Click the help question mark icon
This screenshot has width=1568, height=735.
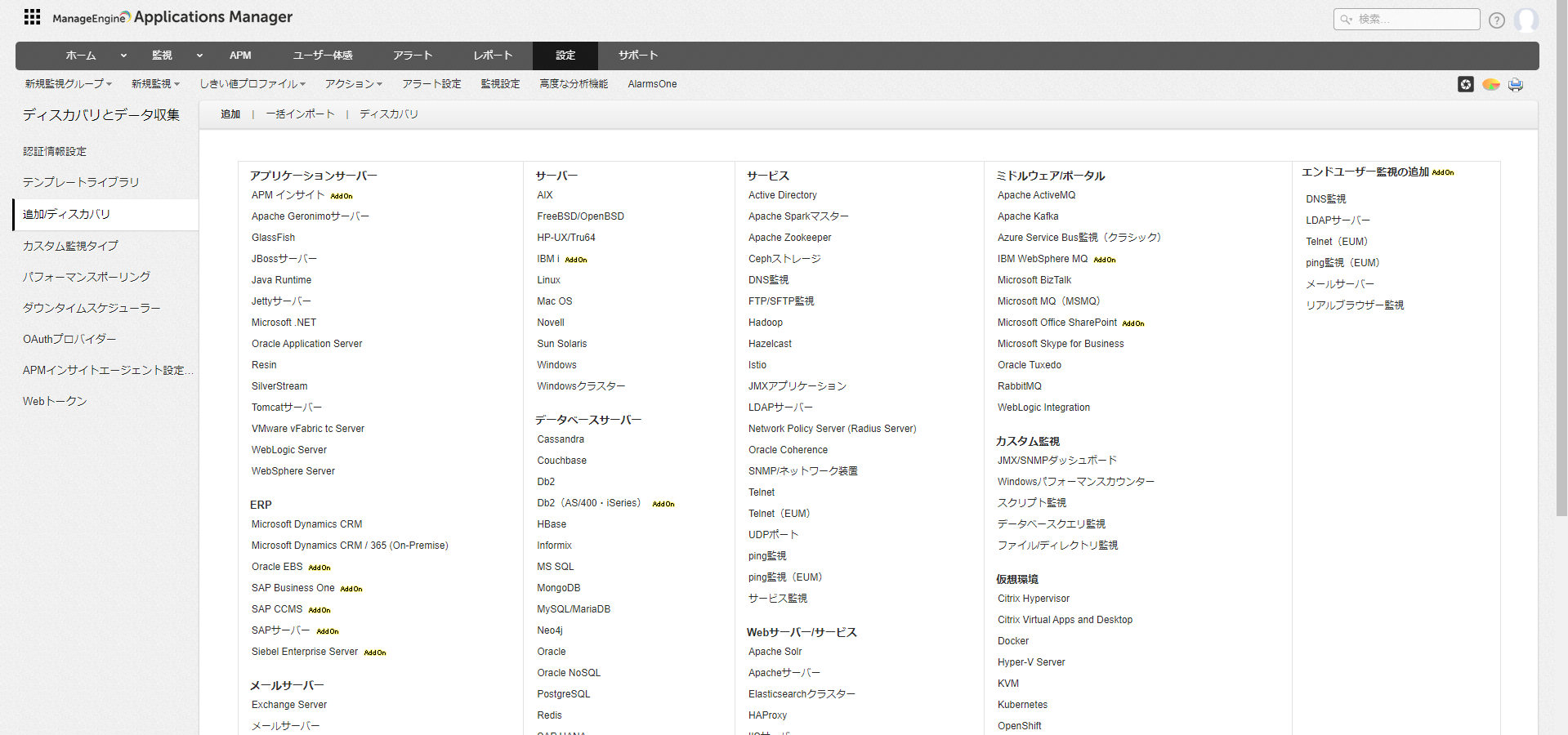(x=1496, y=20)
